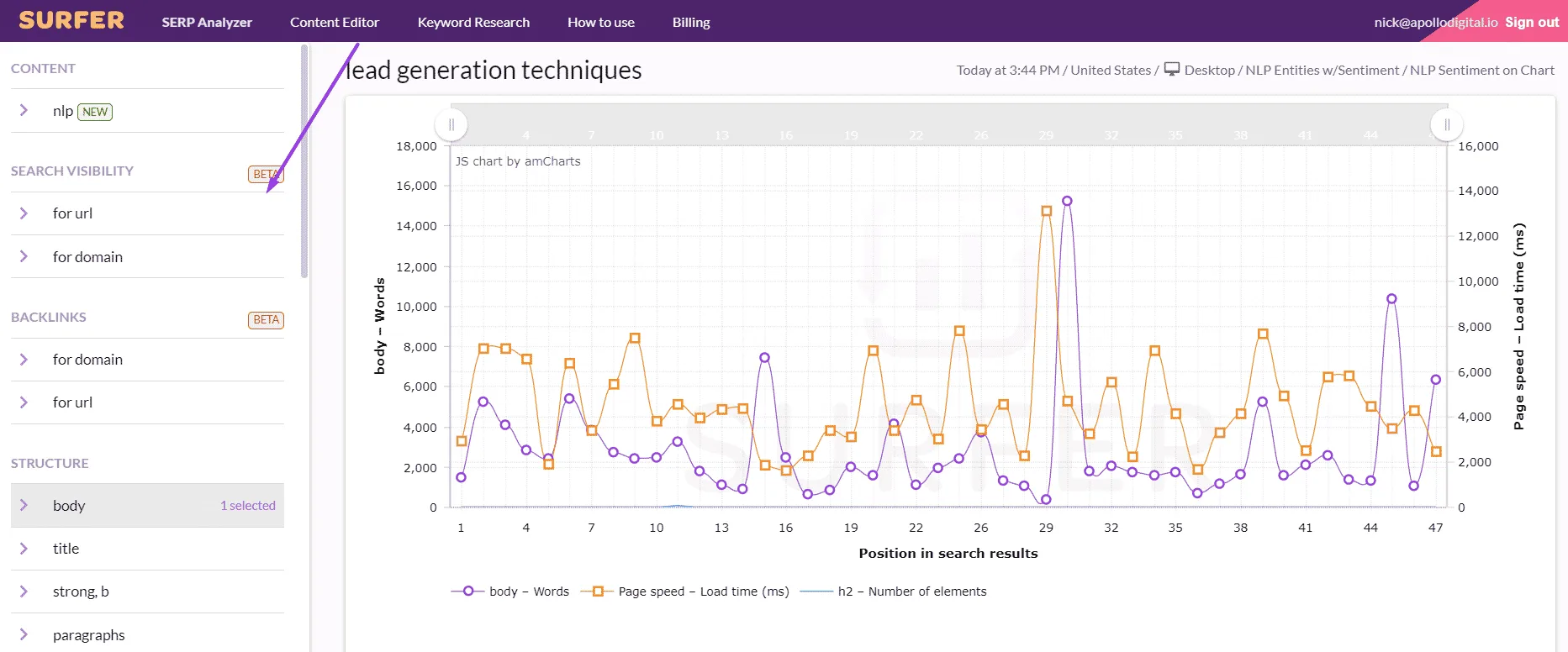1568x652 pixels.
Task: Toggle h2 – Number of elements legend
Action: pos(893,592)
